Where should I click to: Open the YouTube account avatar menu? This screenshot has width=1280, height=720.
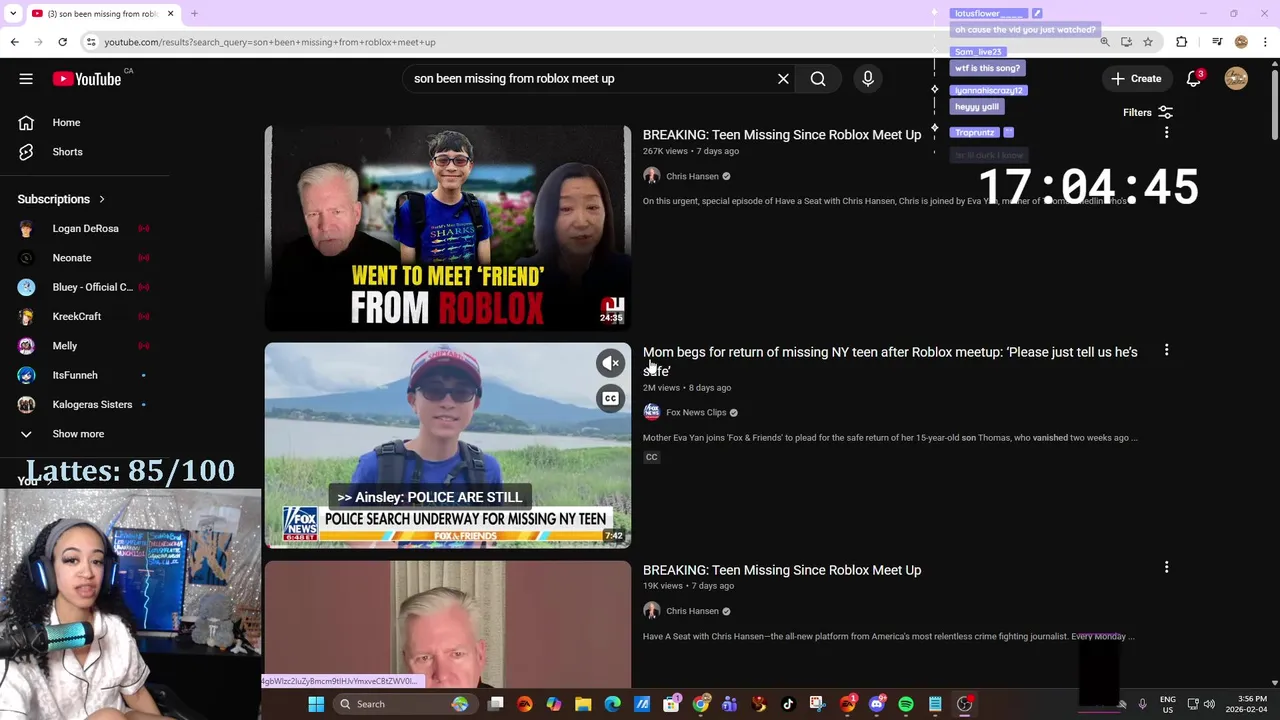[1236, 78]
